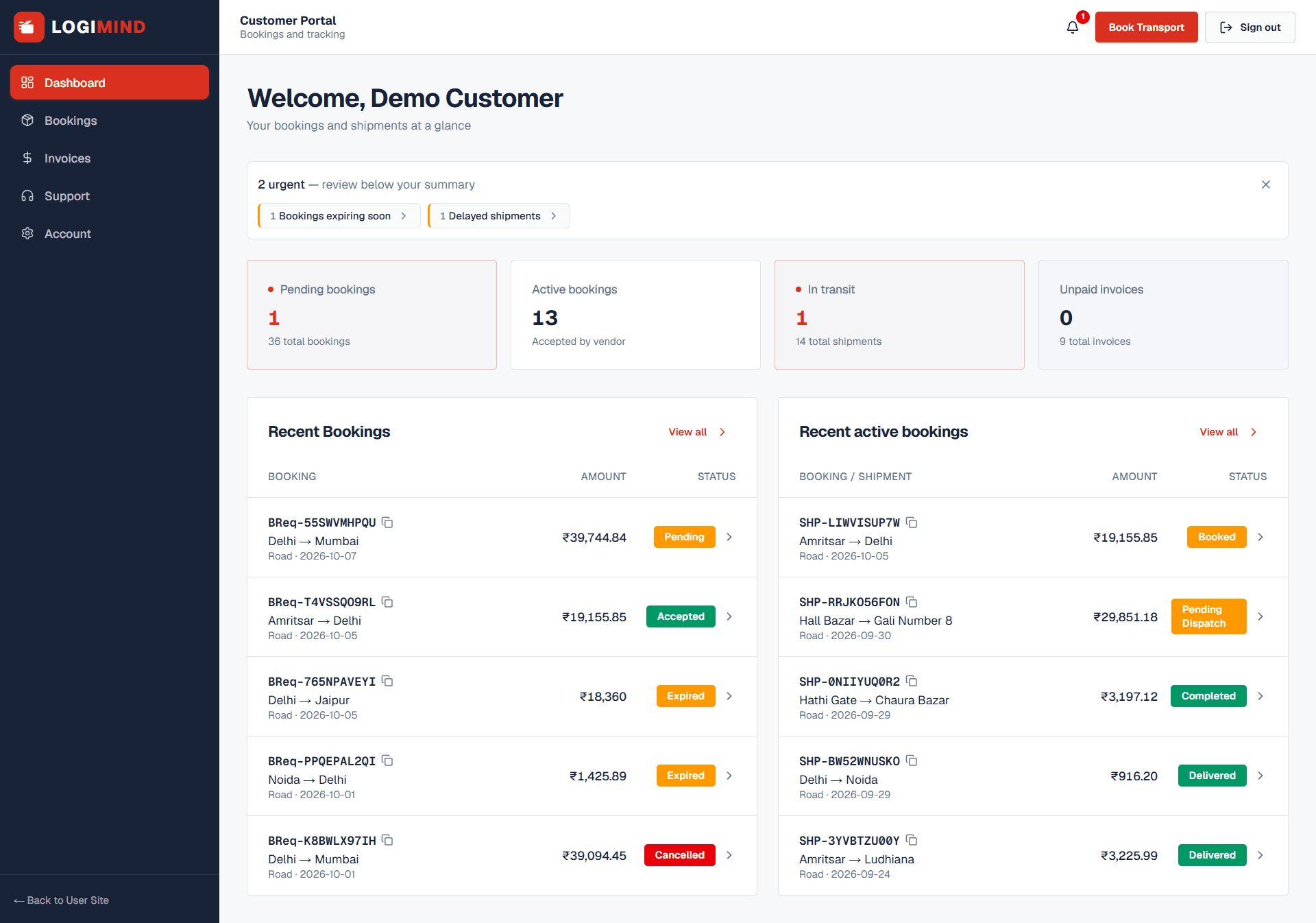Open details chevron for SHP-BW52WNUSKO

click(1260, 776)
